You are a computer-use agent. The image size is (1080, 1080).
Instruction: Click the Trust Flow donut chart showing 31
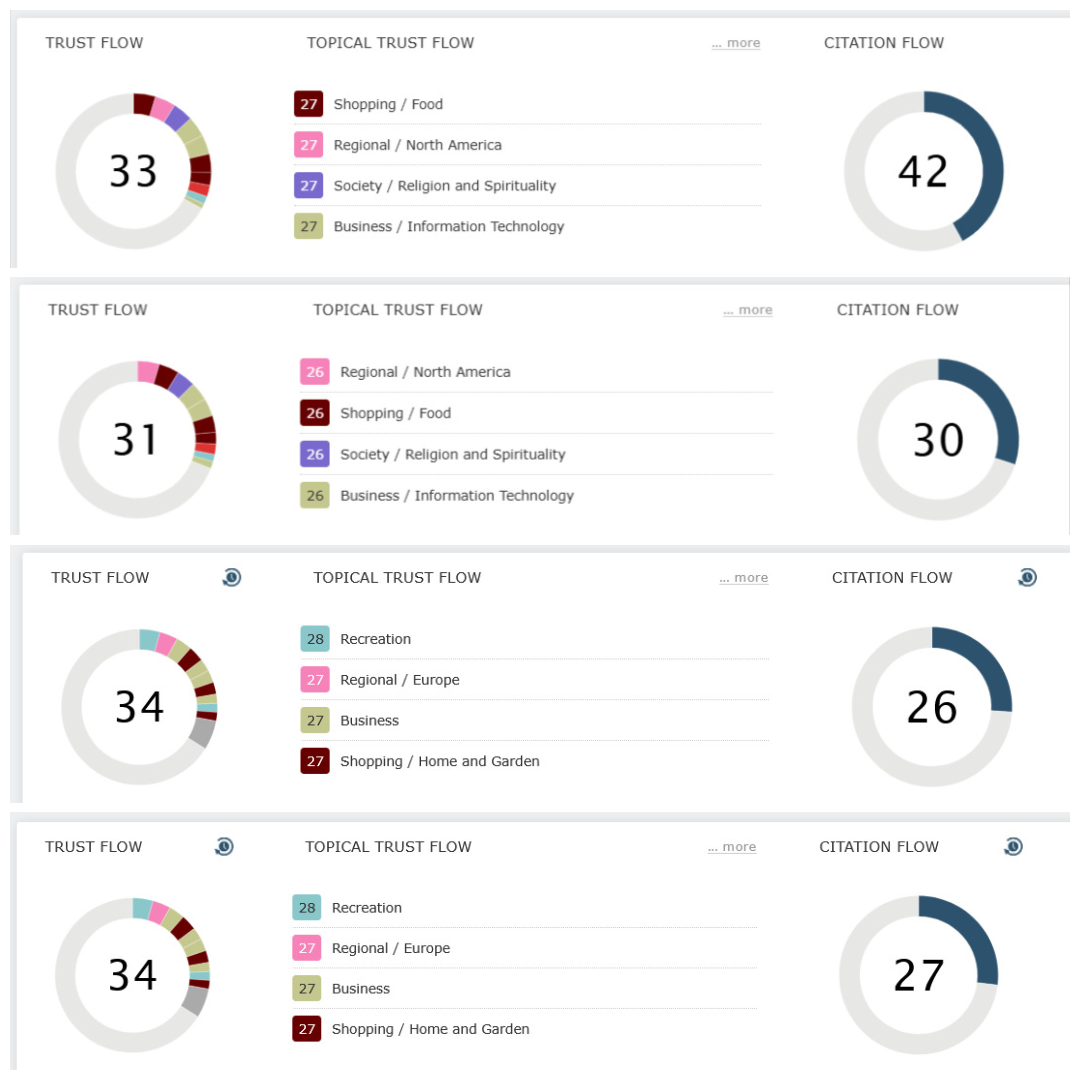point(136,439)
